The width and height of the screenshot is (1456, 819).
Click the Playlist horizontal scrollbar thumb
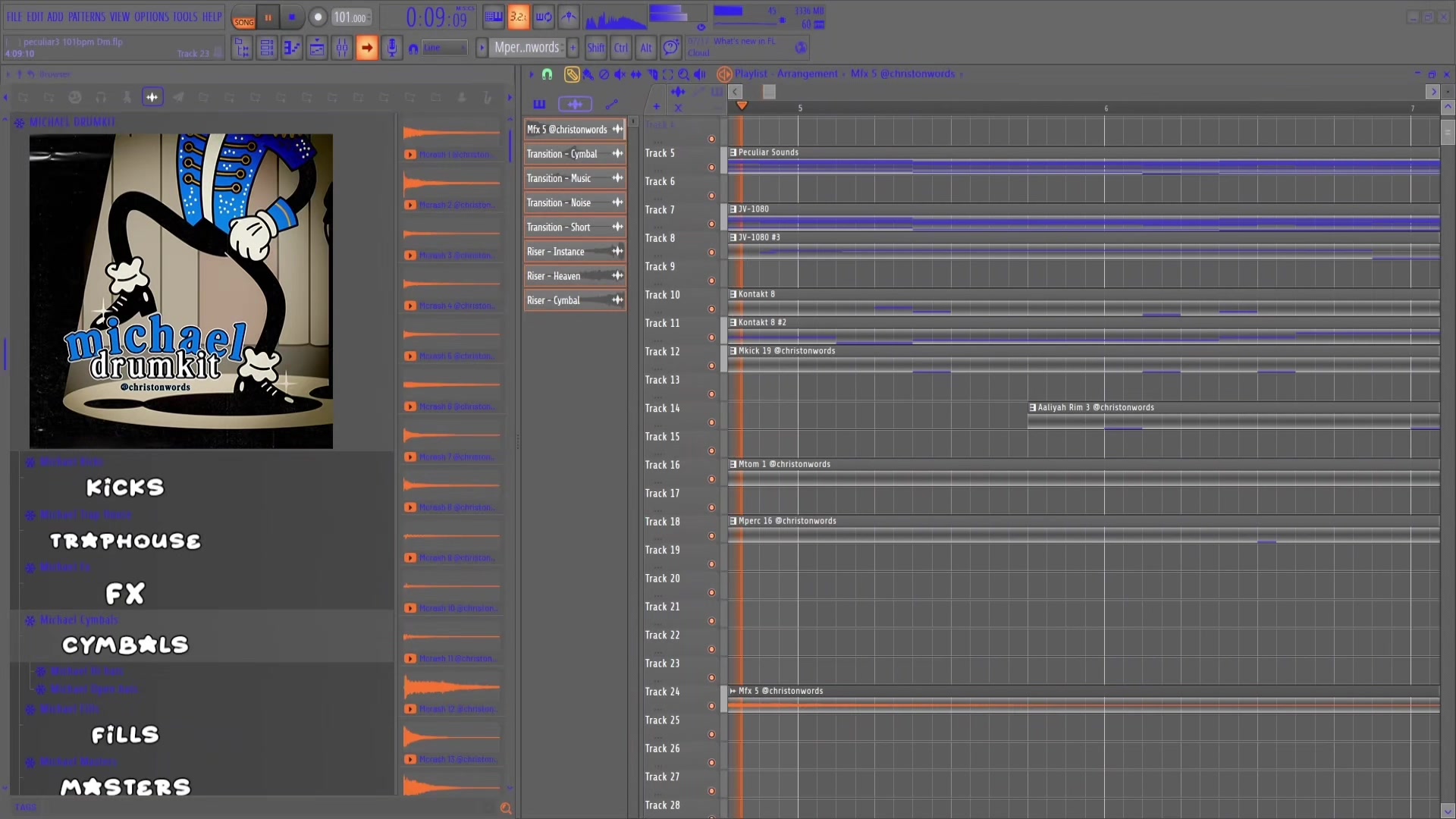pos(769,92)
